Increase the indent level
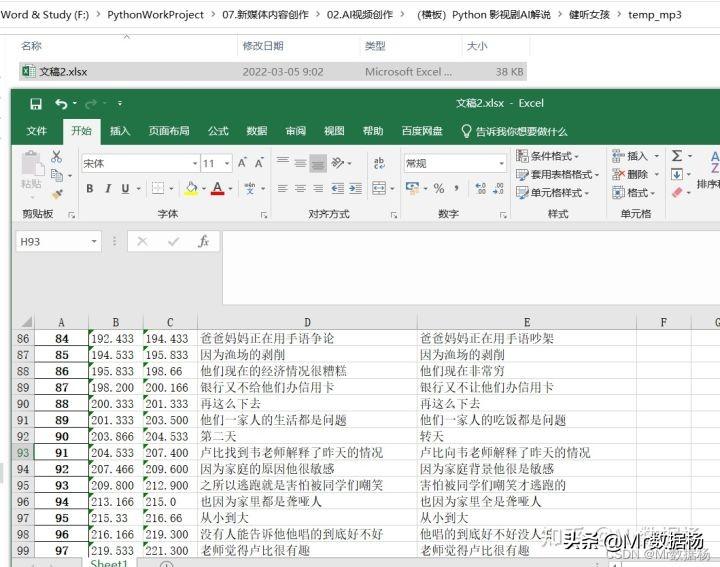The height and width of the screenshot is (567, 720). [x=355, y=189]
